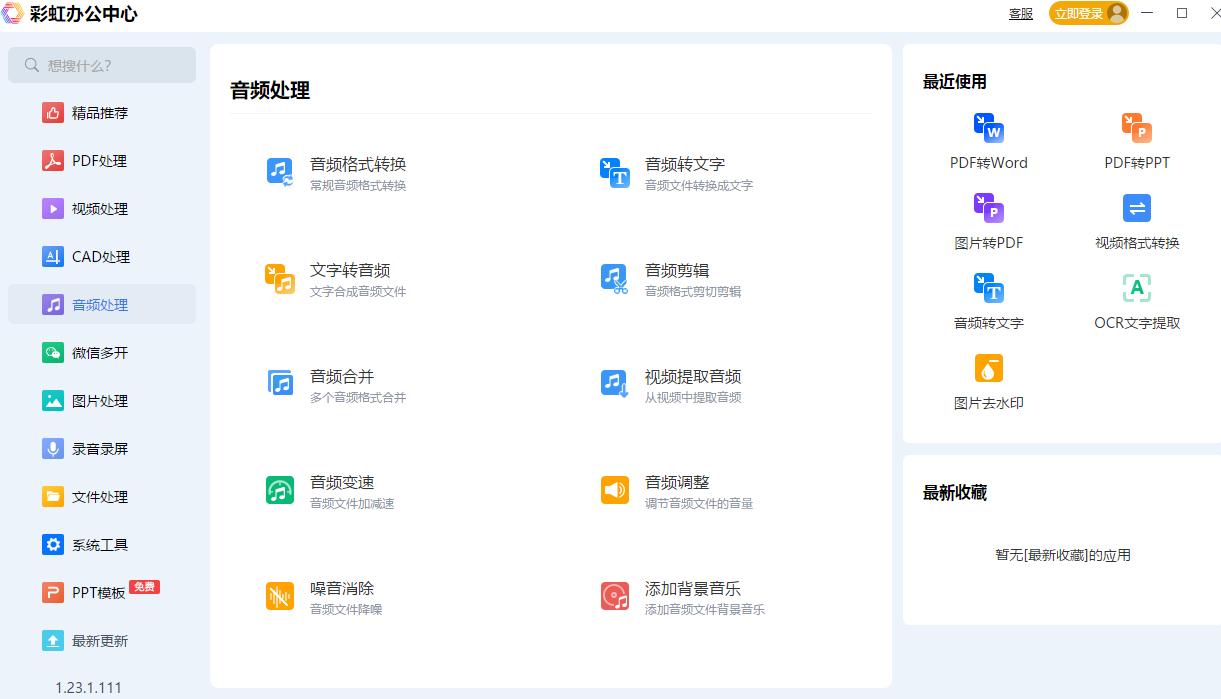Switch to the PDF处理 section
The image size is (1221, 699).
tap(101, 160)
